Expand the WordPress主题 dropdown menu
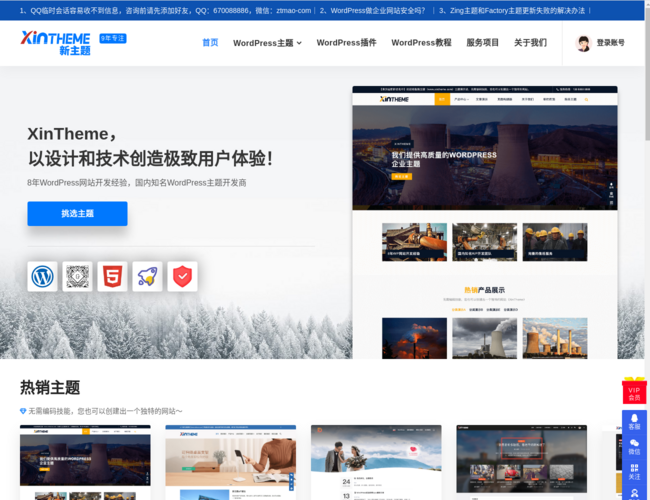650x500 pixels. tap(267, 43)
